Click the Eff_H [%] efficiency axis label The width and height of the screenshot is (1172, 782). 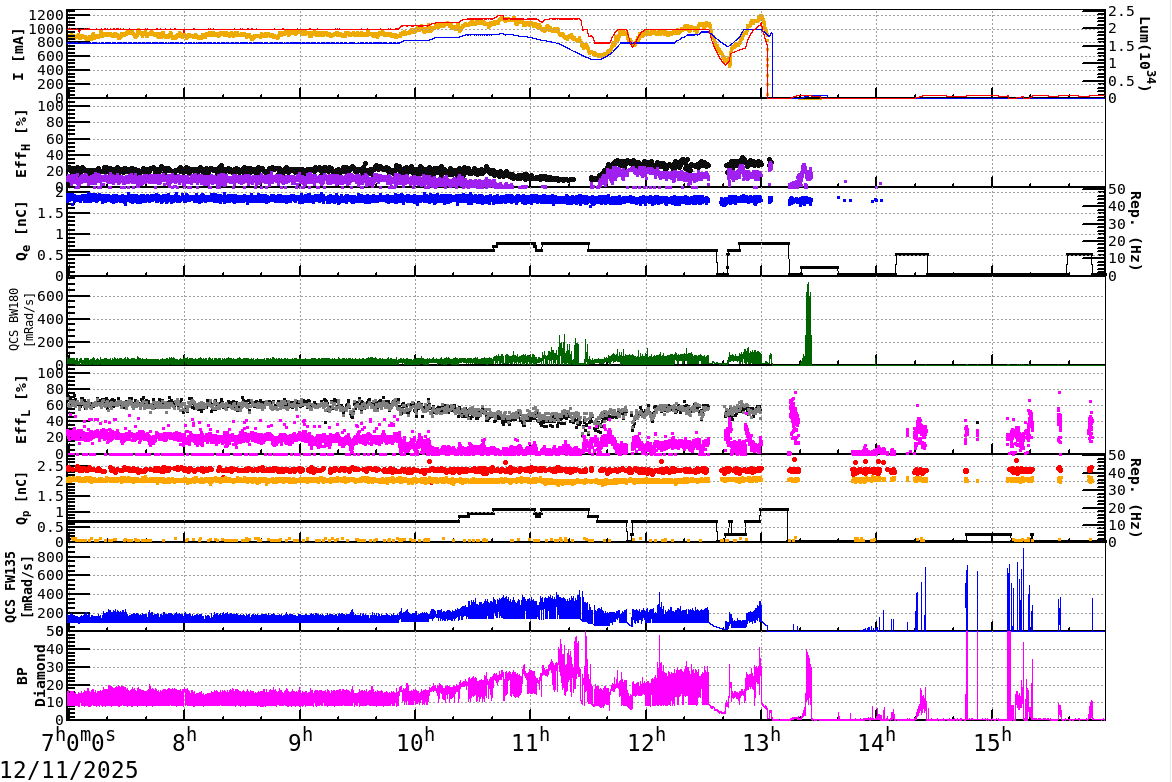click(x=22, y=142)
